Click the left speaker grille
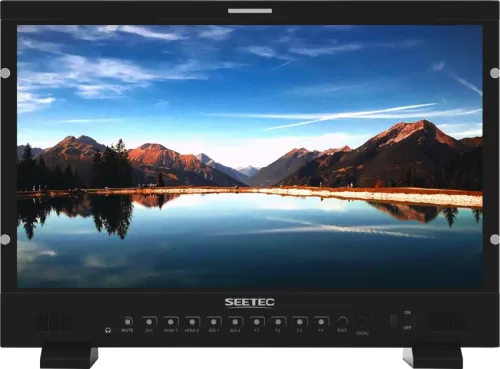500x369 pixels. 55,322
